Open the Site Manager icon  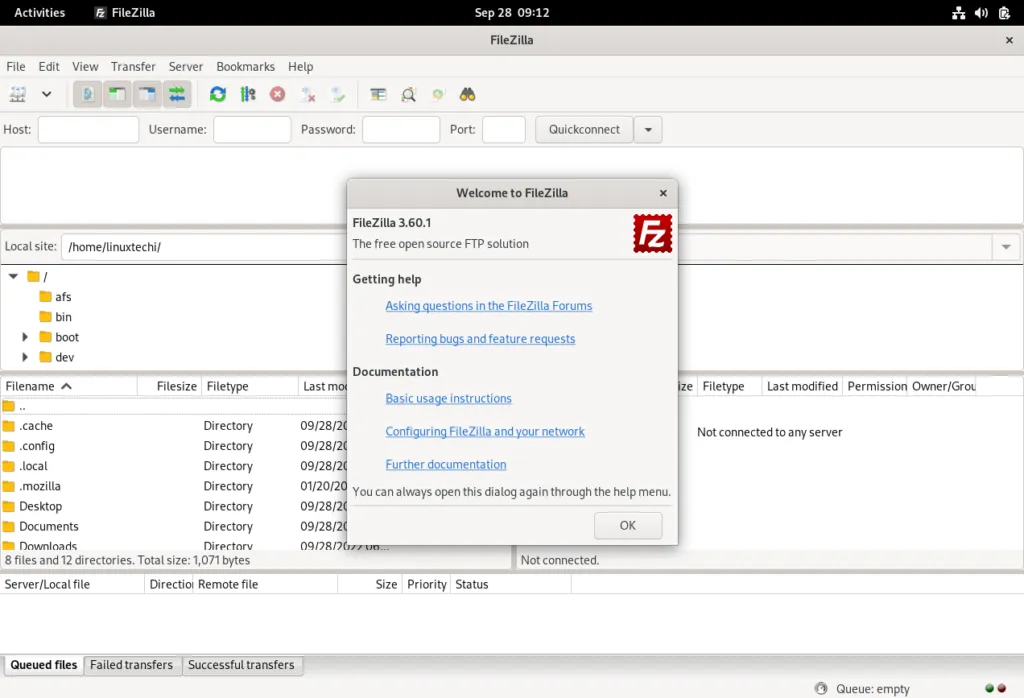click(18, 94)
